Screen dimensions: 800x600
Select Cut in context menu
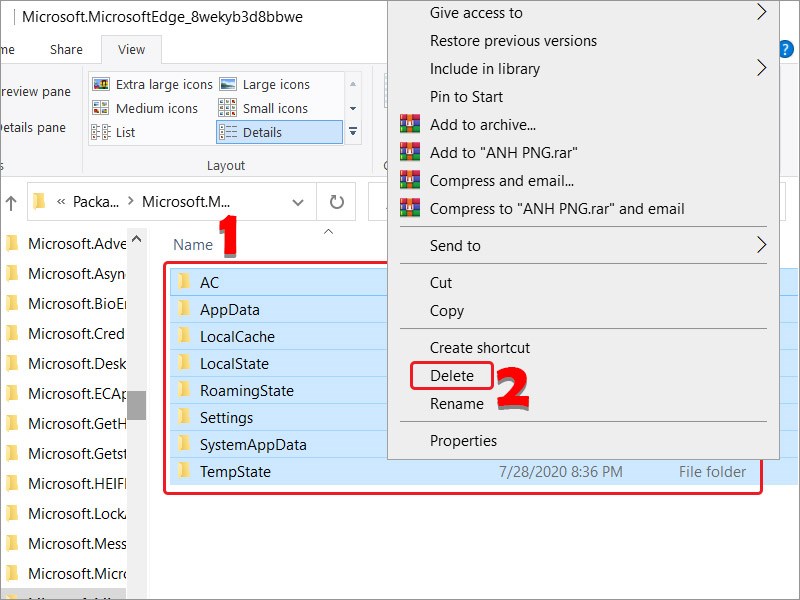tap(441, 283)
